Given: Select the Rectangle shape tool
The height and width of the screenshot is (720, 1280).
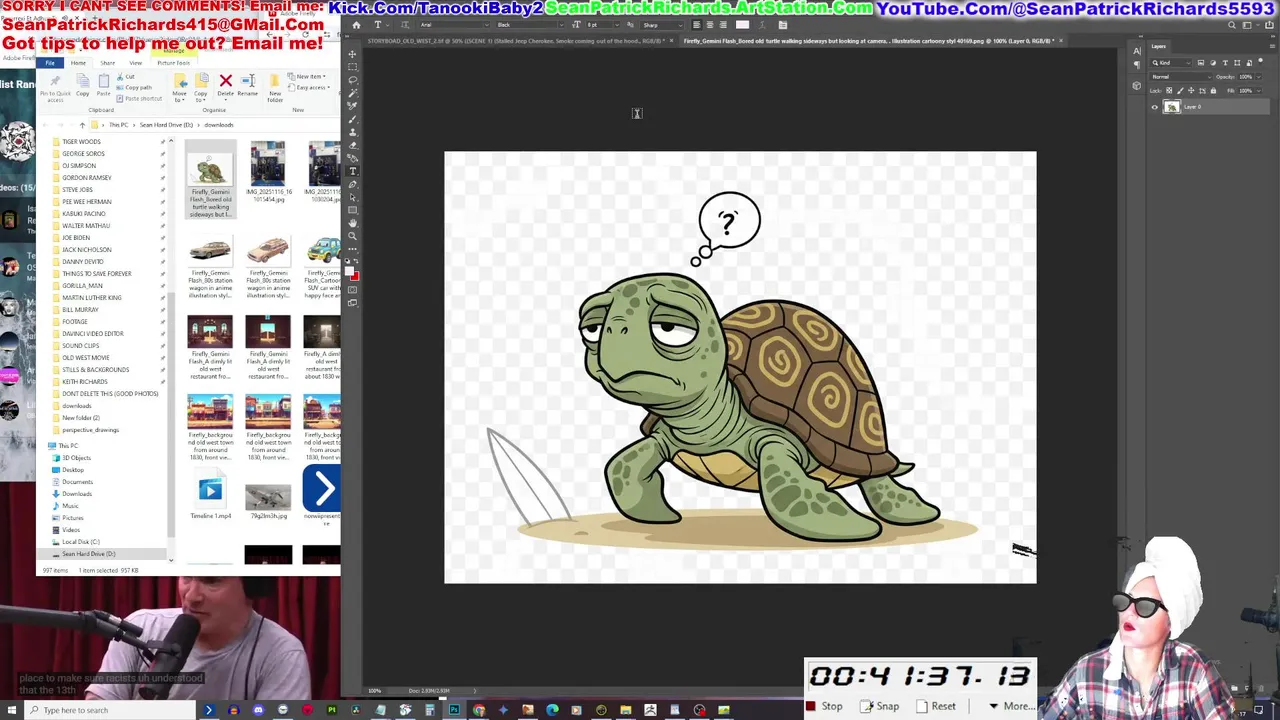Looking at the screenshot, I should pos(352,211).
